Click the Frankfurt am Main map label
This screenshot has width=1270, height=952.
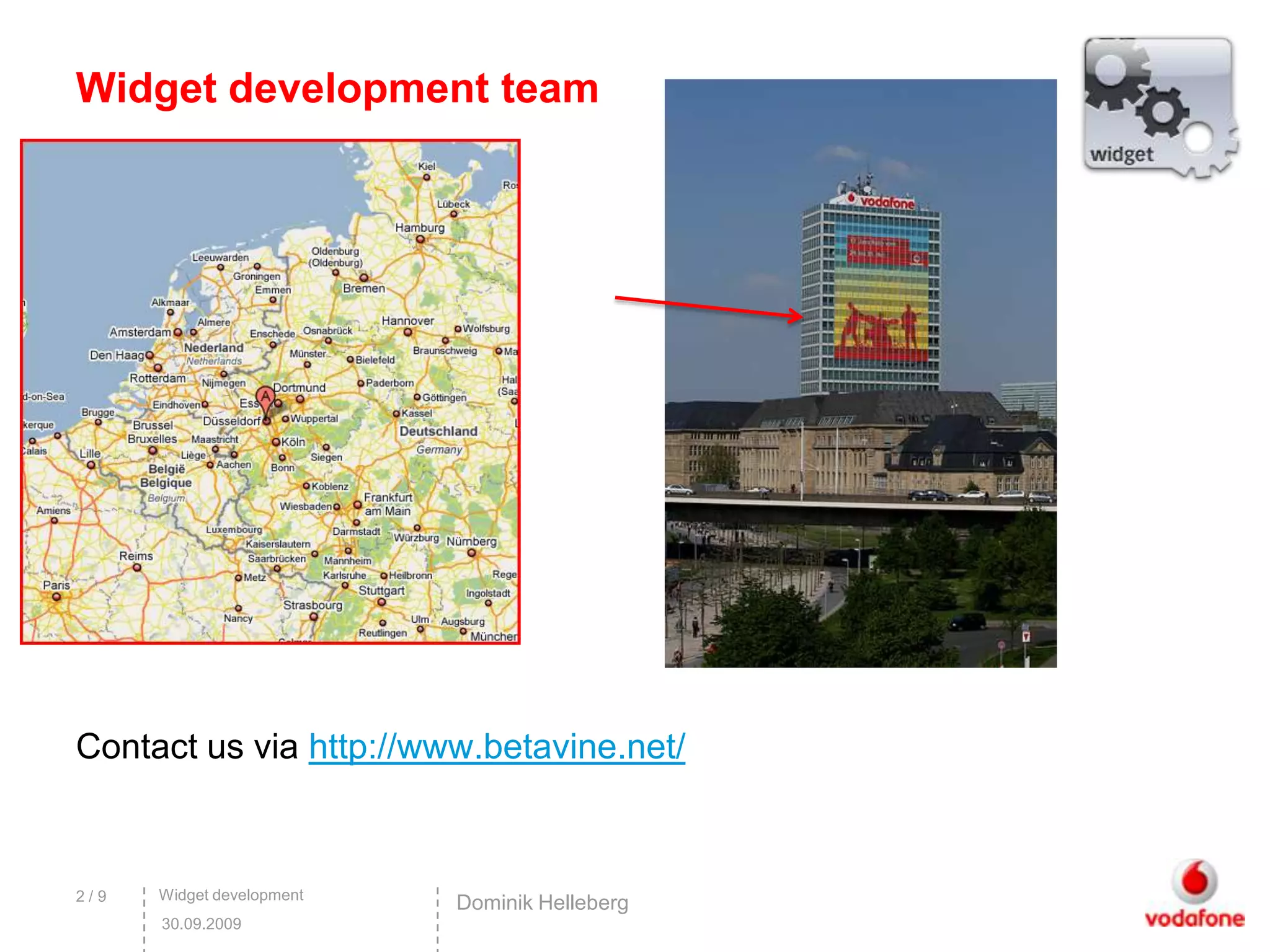coord(388,504)
